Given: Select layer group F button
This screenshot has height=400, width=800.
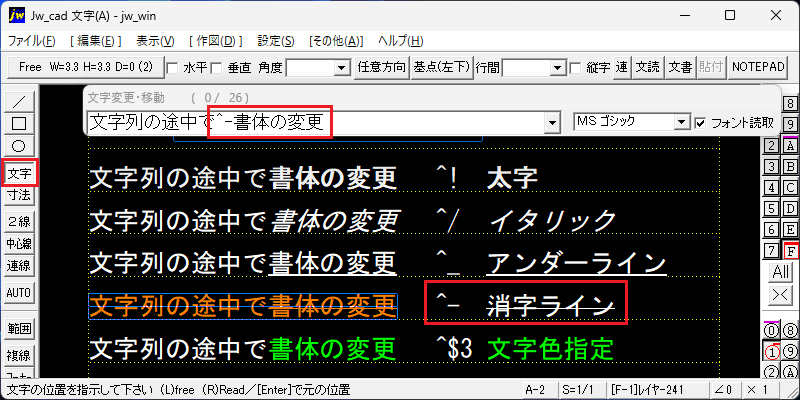Looking at the screenshot, I should 791,251.
